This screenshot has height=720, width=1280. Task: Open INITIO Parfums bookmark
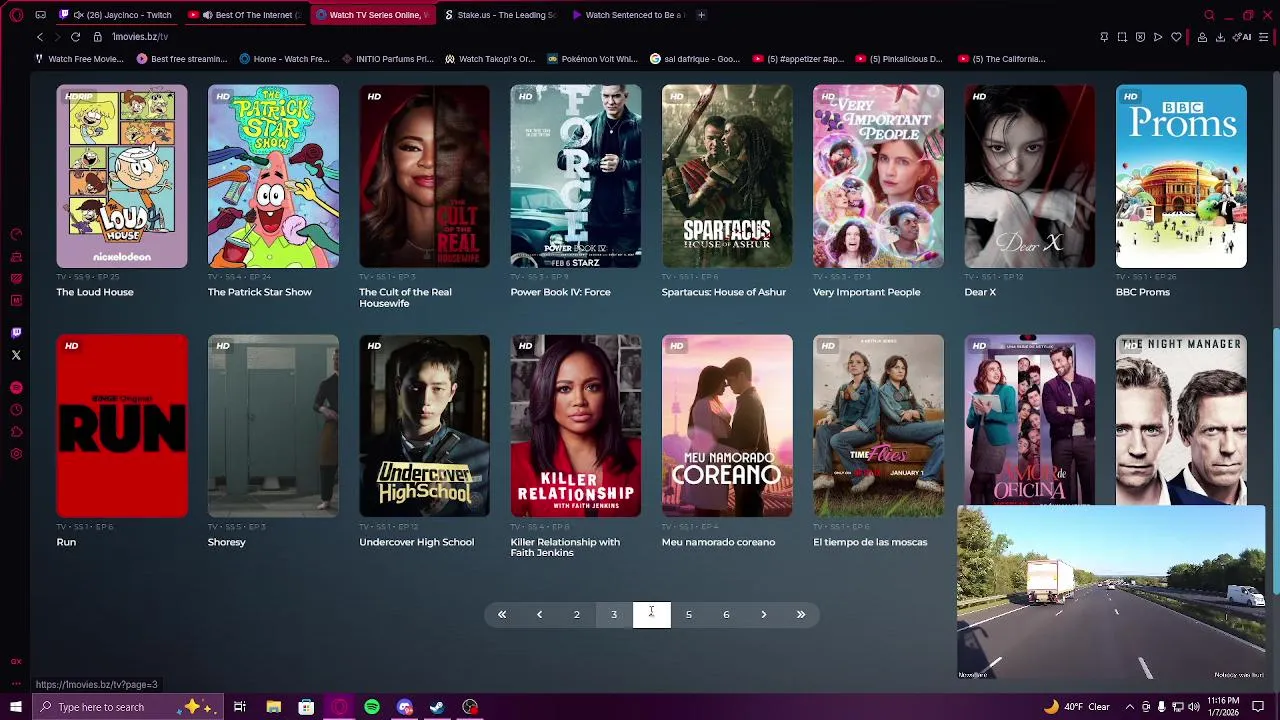(x=387, y=59)
